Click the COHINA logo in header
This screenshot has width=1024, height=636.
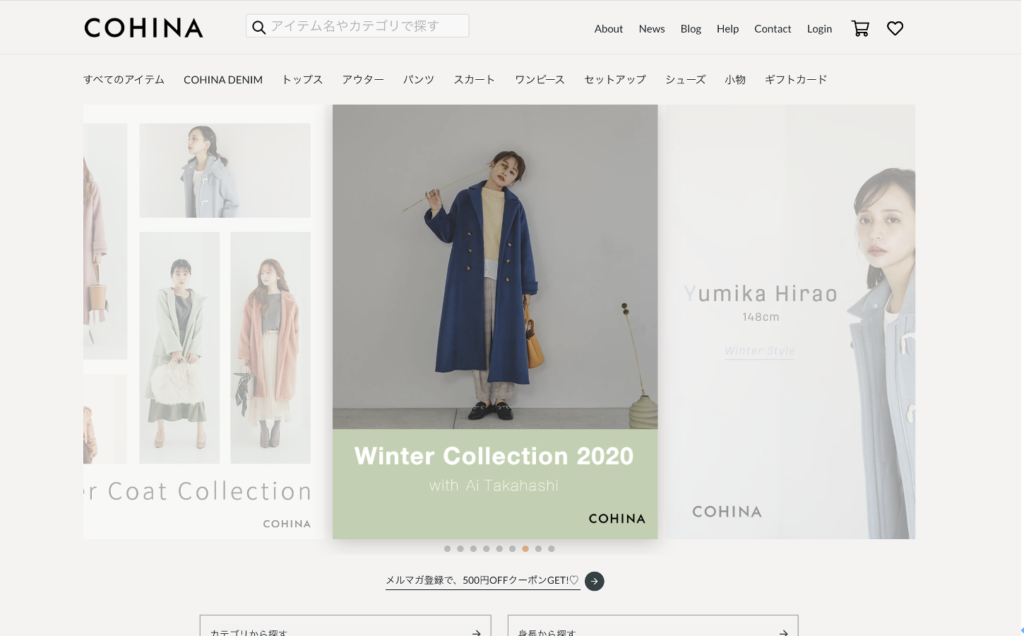144,28
